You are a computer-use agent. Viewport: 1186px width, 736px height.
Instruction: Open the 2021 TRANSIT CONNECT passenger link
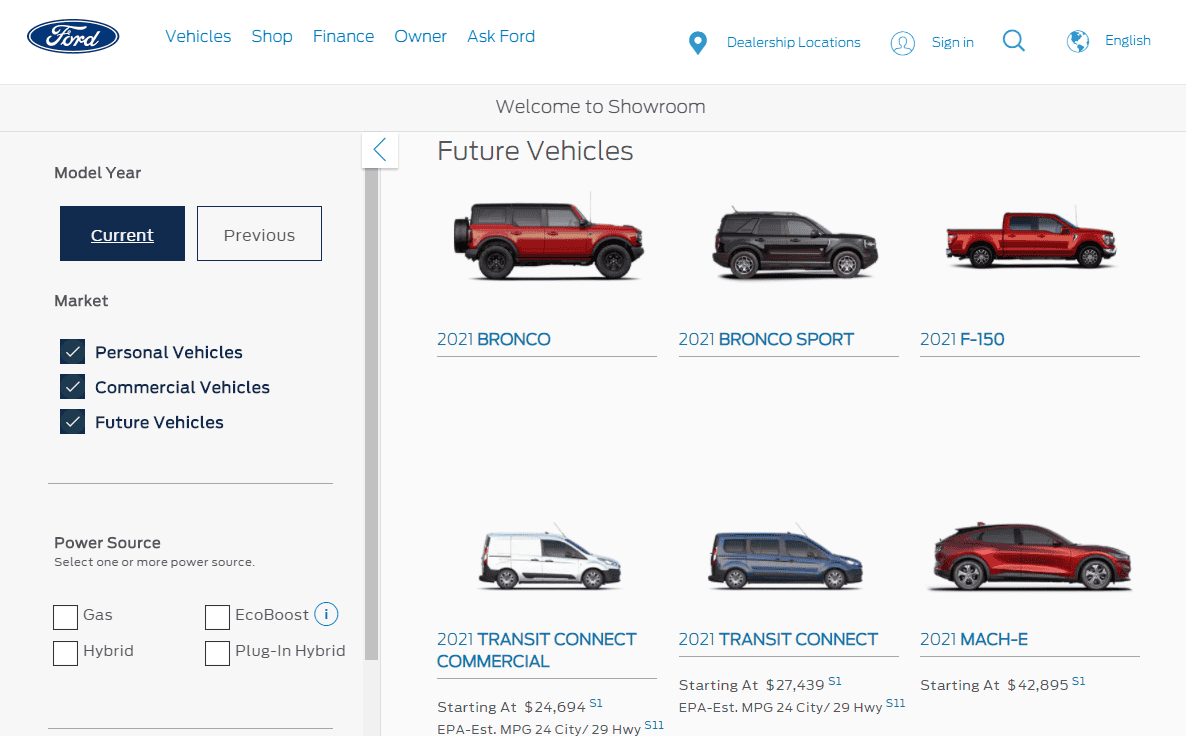pyautogui.click(x=778, y=639)
